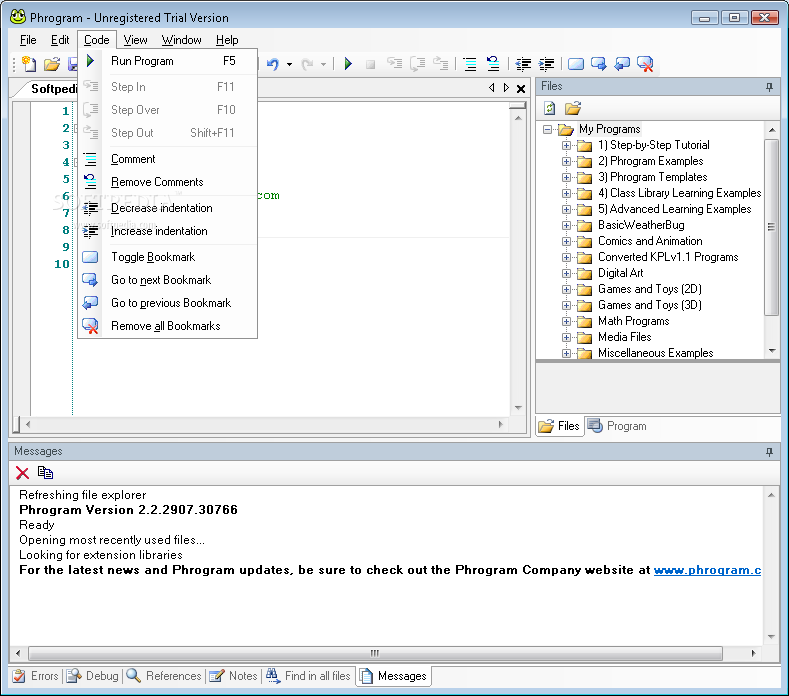The width and height of the screenshot is (789, 696).
Task: Click the Open file toolbar icon
Action: tap(52, 64)
